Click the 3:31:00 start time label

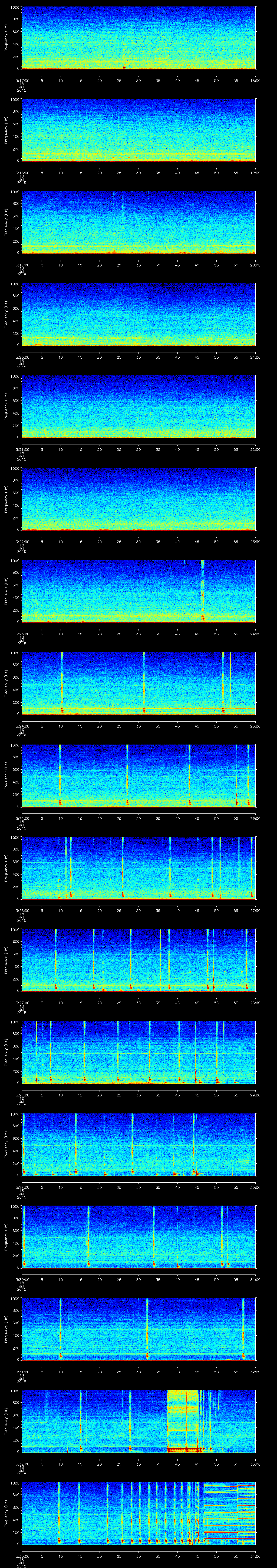point(22,1372)
